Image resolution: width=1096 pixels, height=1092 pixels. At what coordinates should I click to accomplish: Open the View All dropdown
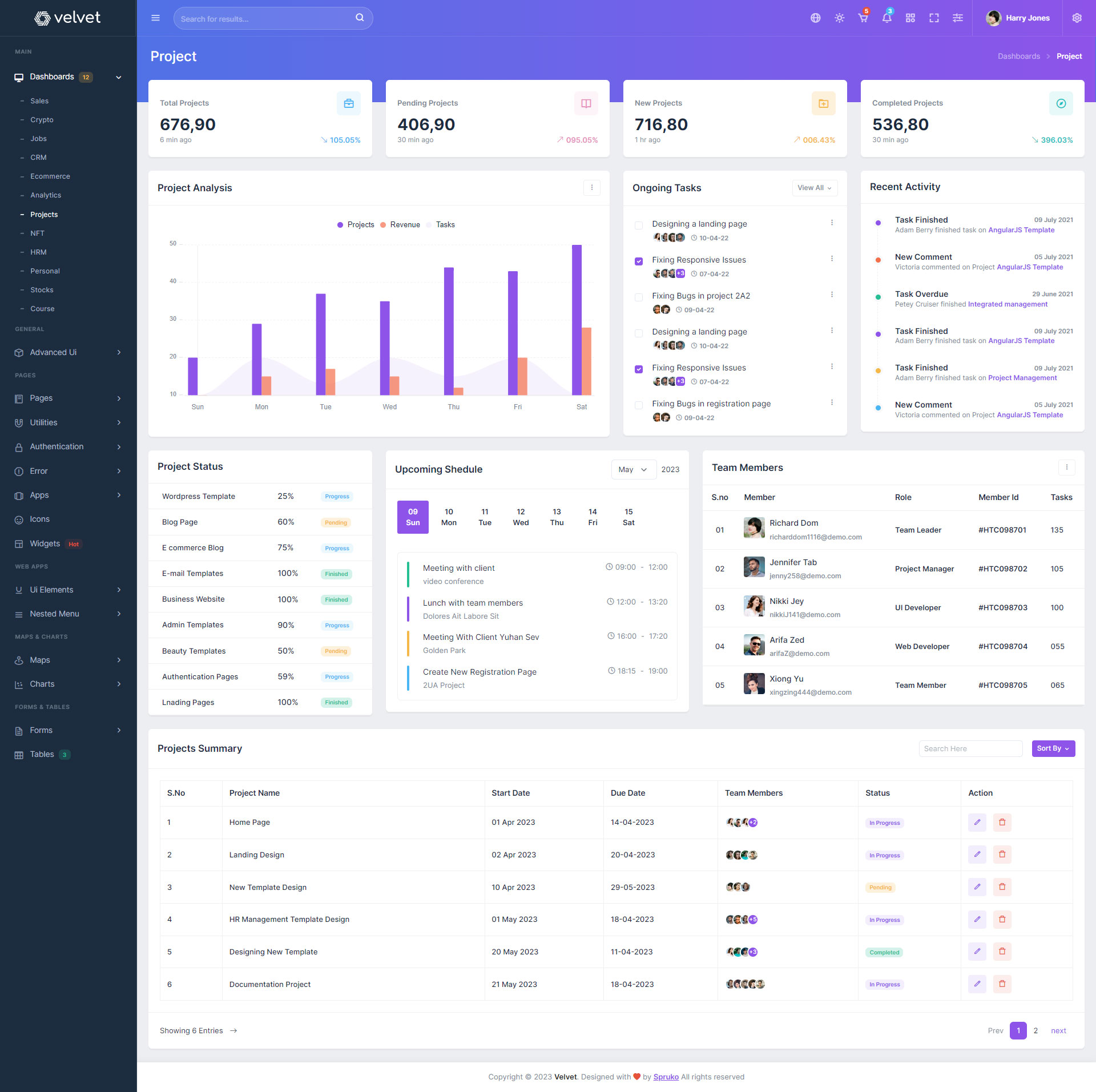click(814, 188)
